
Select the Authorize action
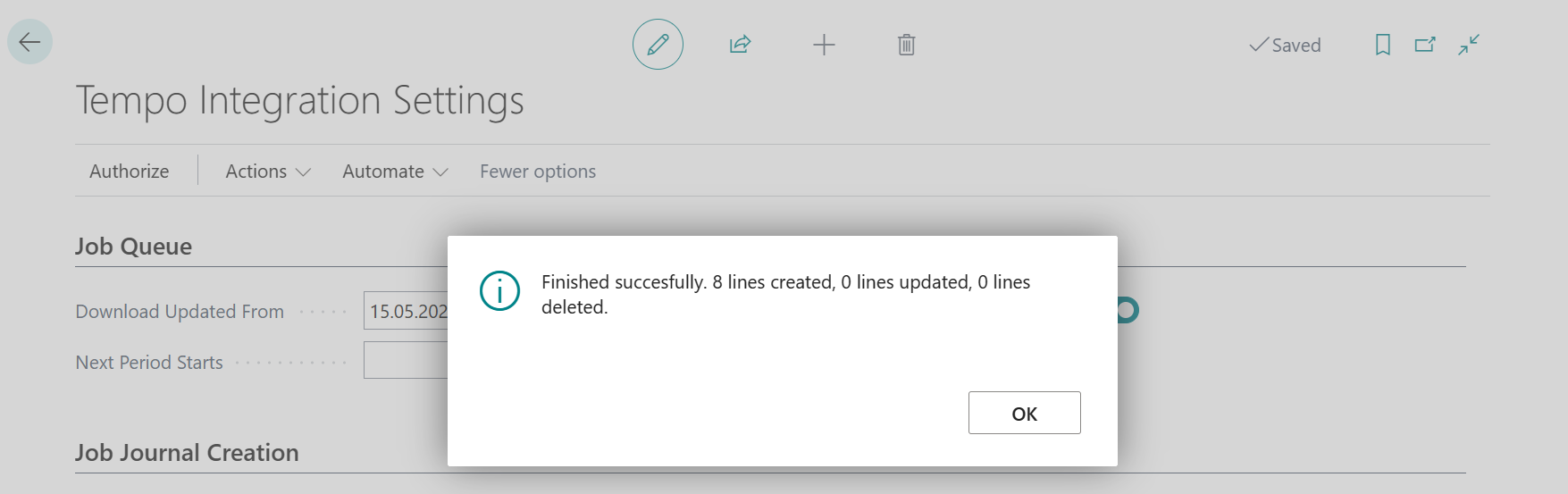point(130,172)
